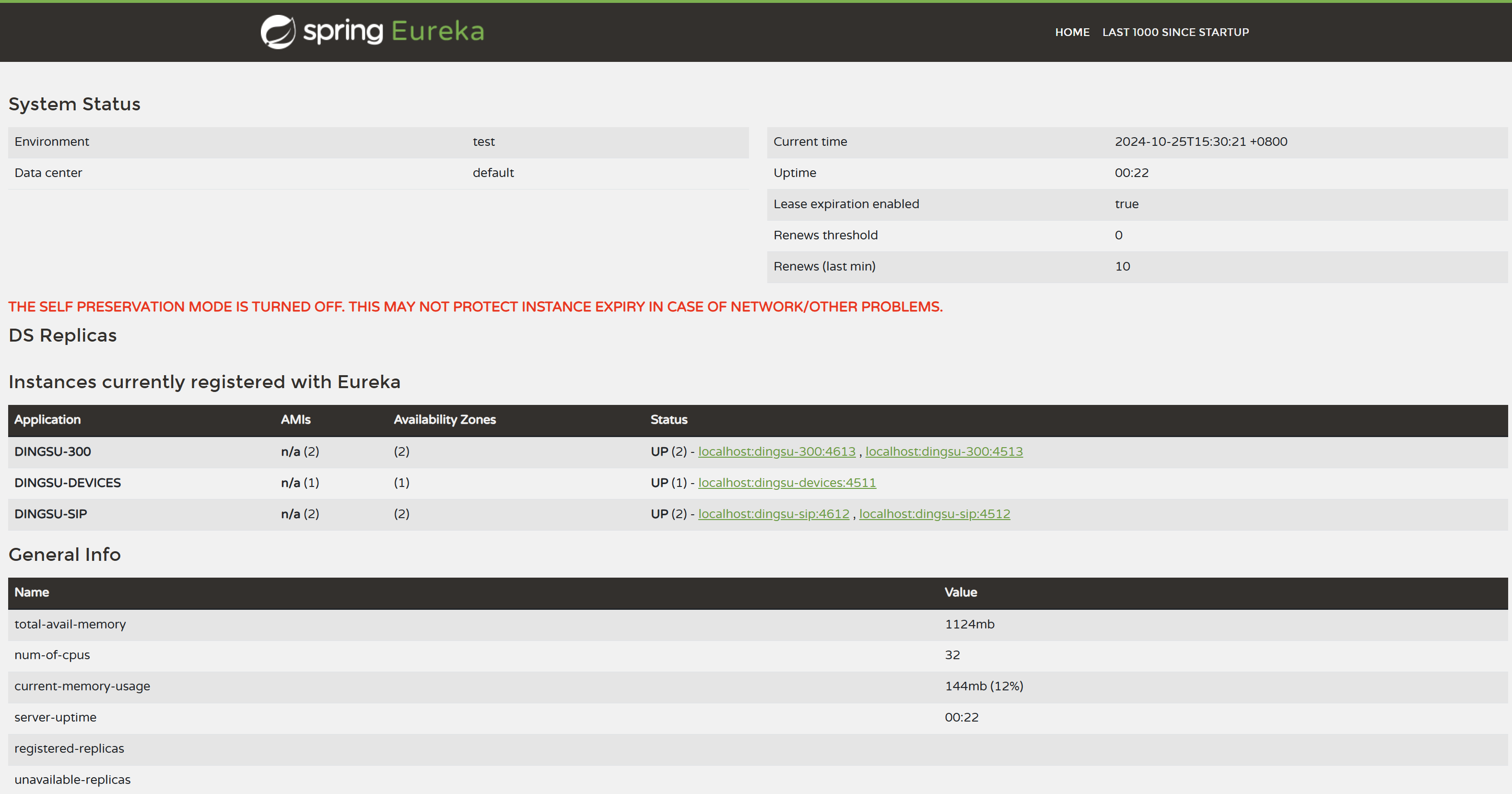The width and height of the screenshot is (1512, 794).
Task: Click the Uptime label in System Status
Action: 795,173
